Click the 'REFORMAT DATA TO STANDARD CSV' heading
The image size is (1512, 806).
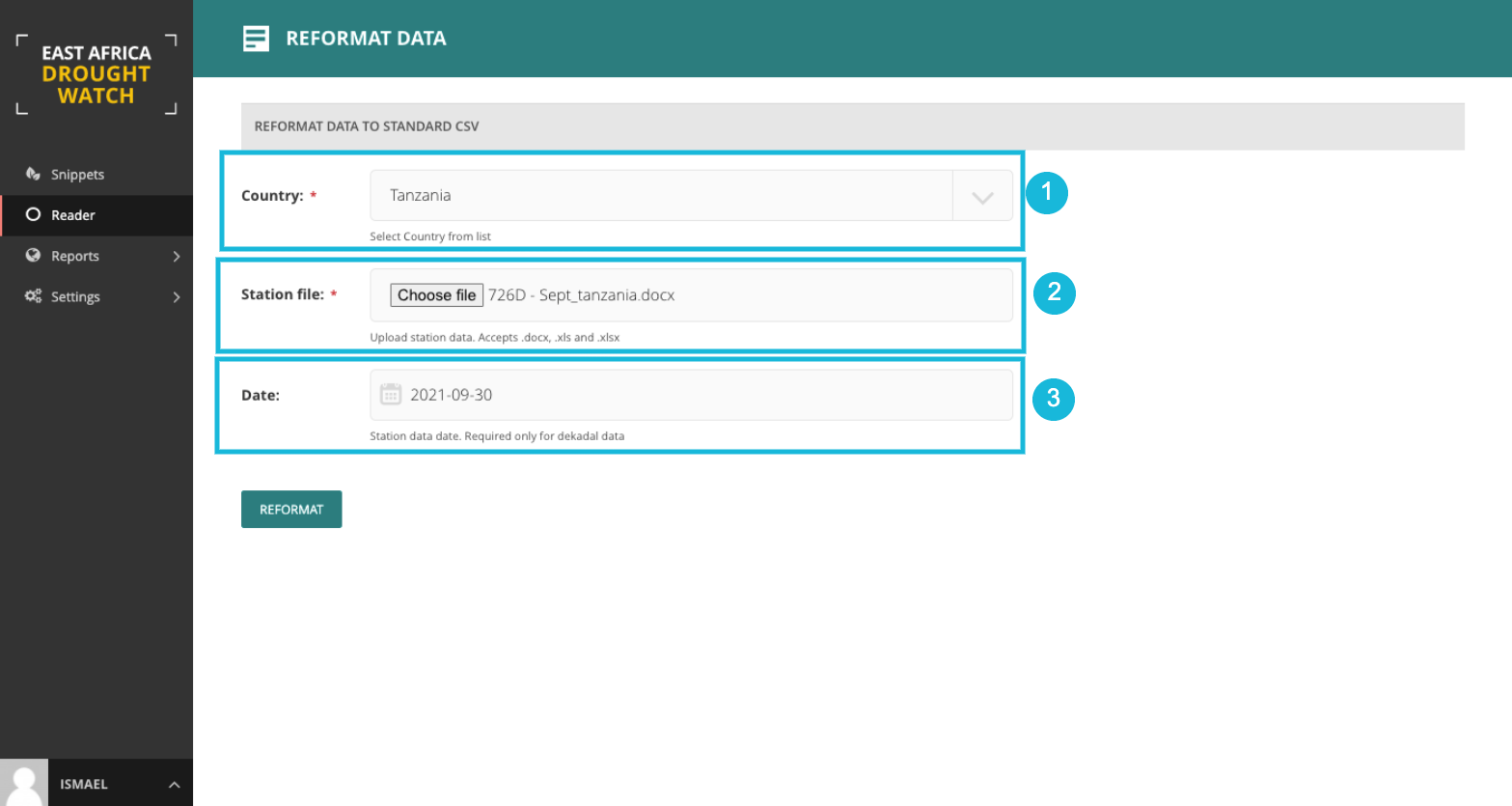pos(367,126)
